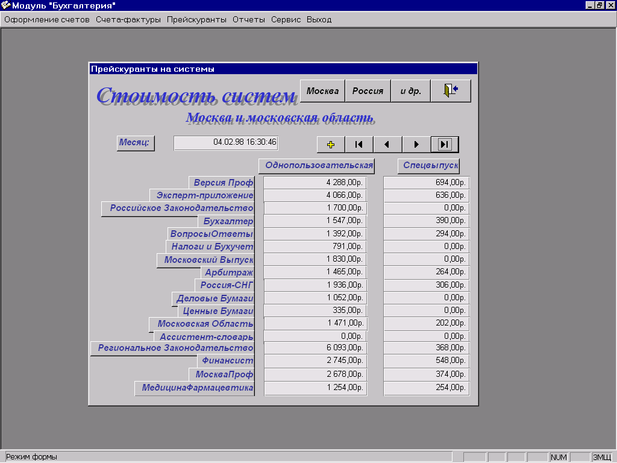The height and width of the screenshot is (463, 617).
Task: Click the 694,00р. Спецвыпуск field
Action: click(427, 183)
